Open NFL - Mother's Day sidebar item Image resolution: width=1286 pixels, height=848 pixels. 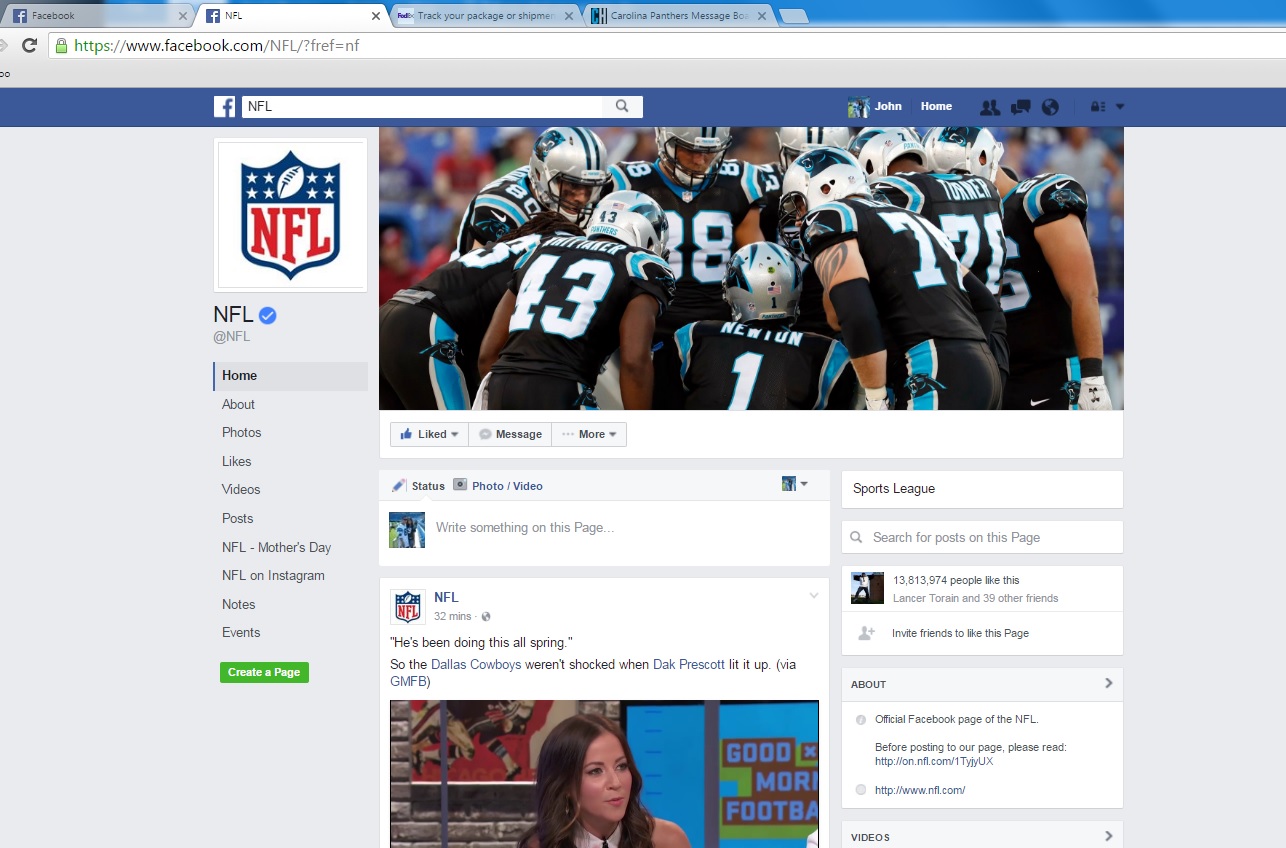[276, 548]
